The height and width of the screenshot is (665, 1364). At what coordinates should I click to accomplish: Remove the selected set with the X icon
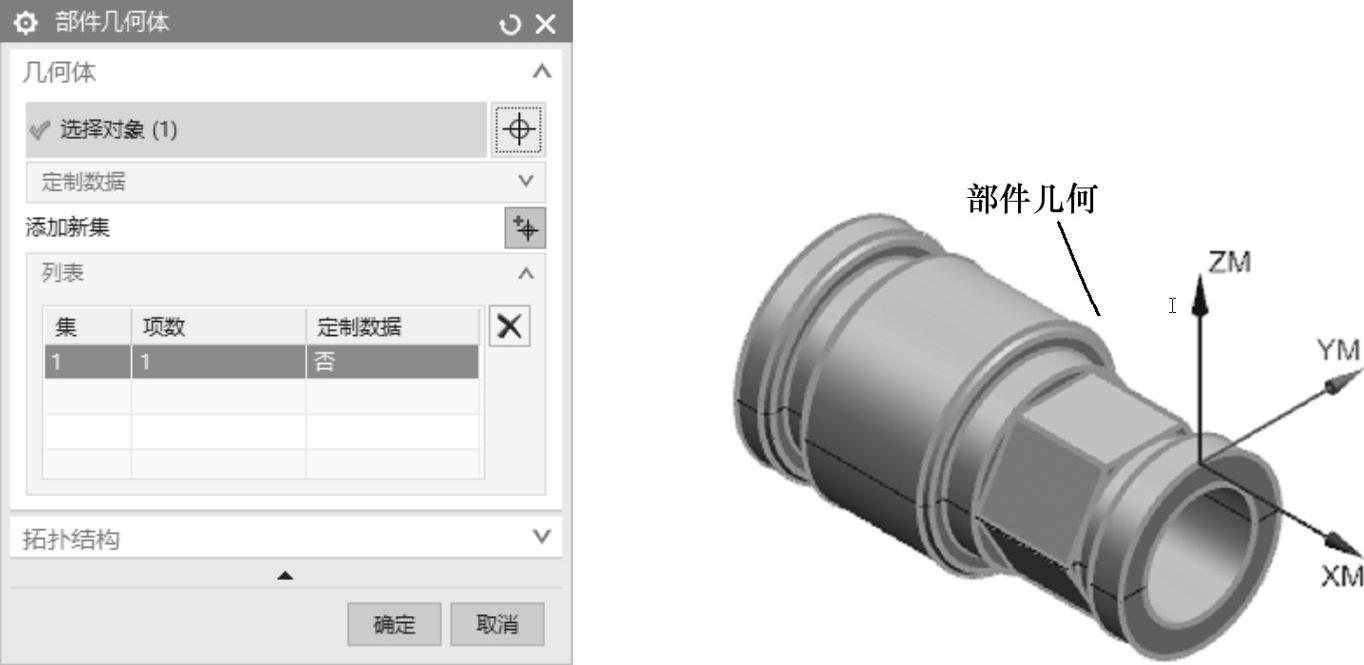pos(510,327)
